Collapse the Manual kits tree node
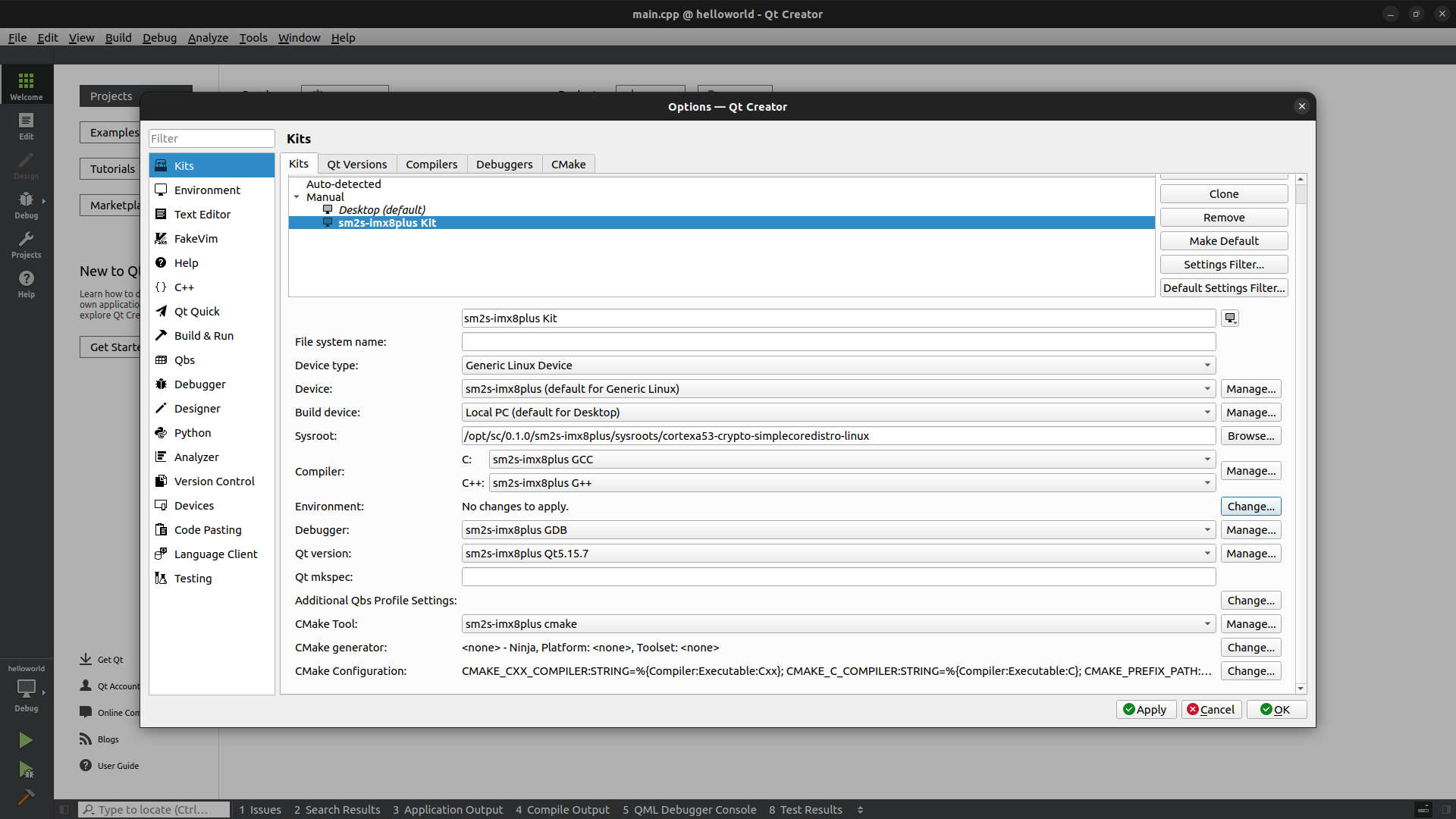The image size is (1456, 819). [x=297, y=197]
